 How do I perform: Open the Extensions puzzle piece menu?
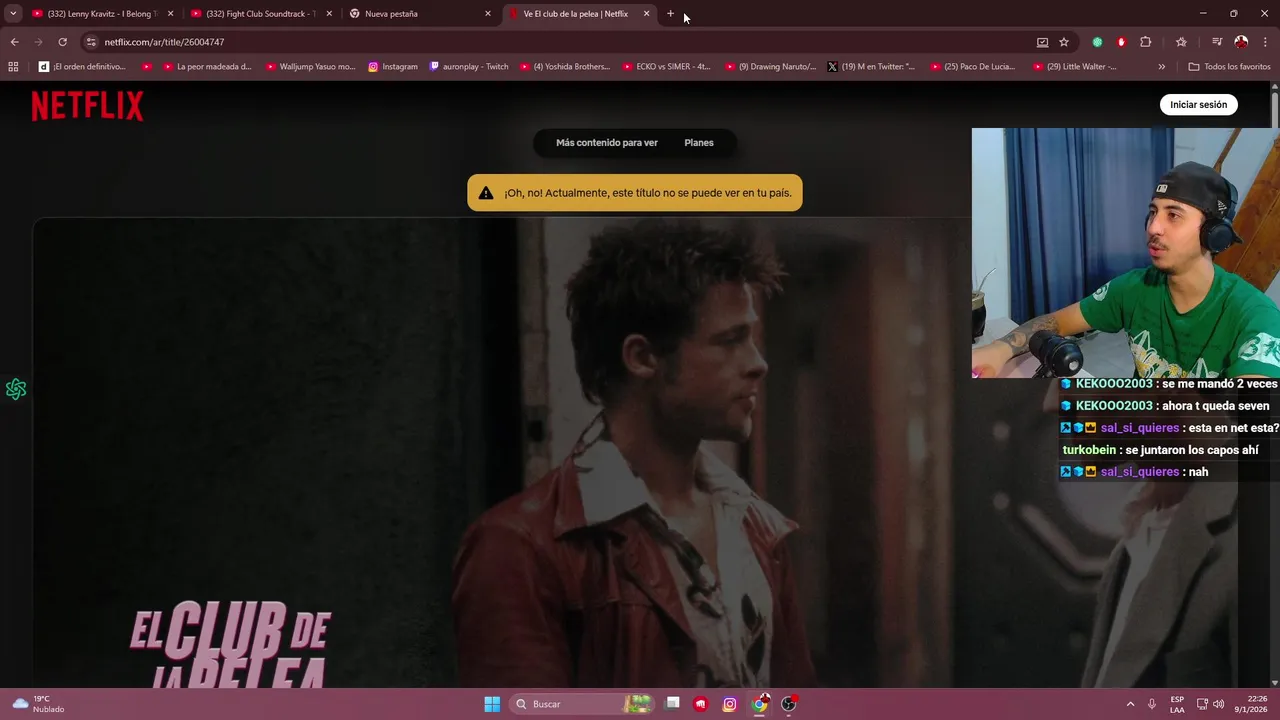[1146, 42]
